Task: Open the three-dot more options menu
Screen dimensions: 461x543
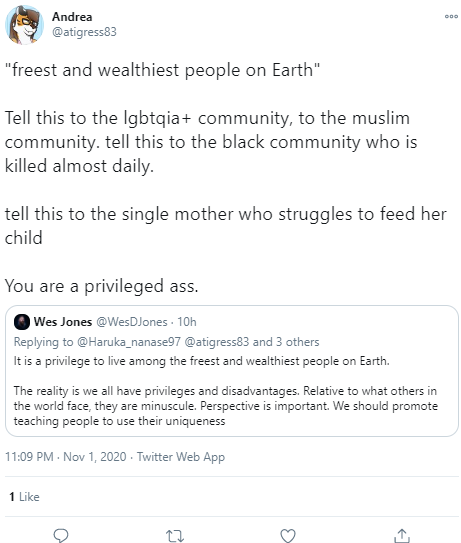Action: pos(451,16)
